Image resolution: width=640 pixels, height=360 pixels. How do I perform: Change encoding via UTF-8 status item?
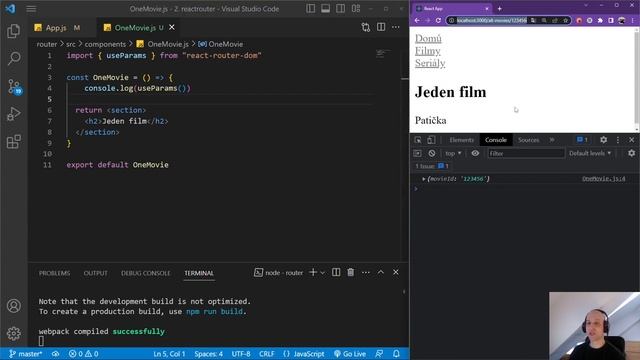coord(241,354)
